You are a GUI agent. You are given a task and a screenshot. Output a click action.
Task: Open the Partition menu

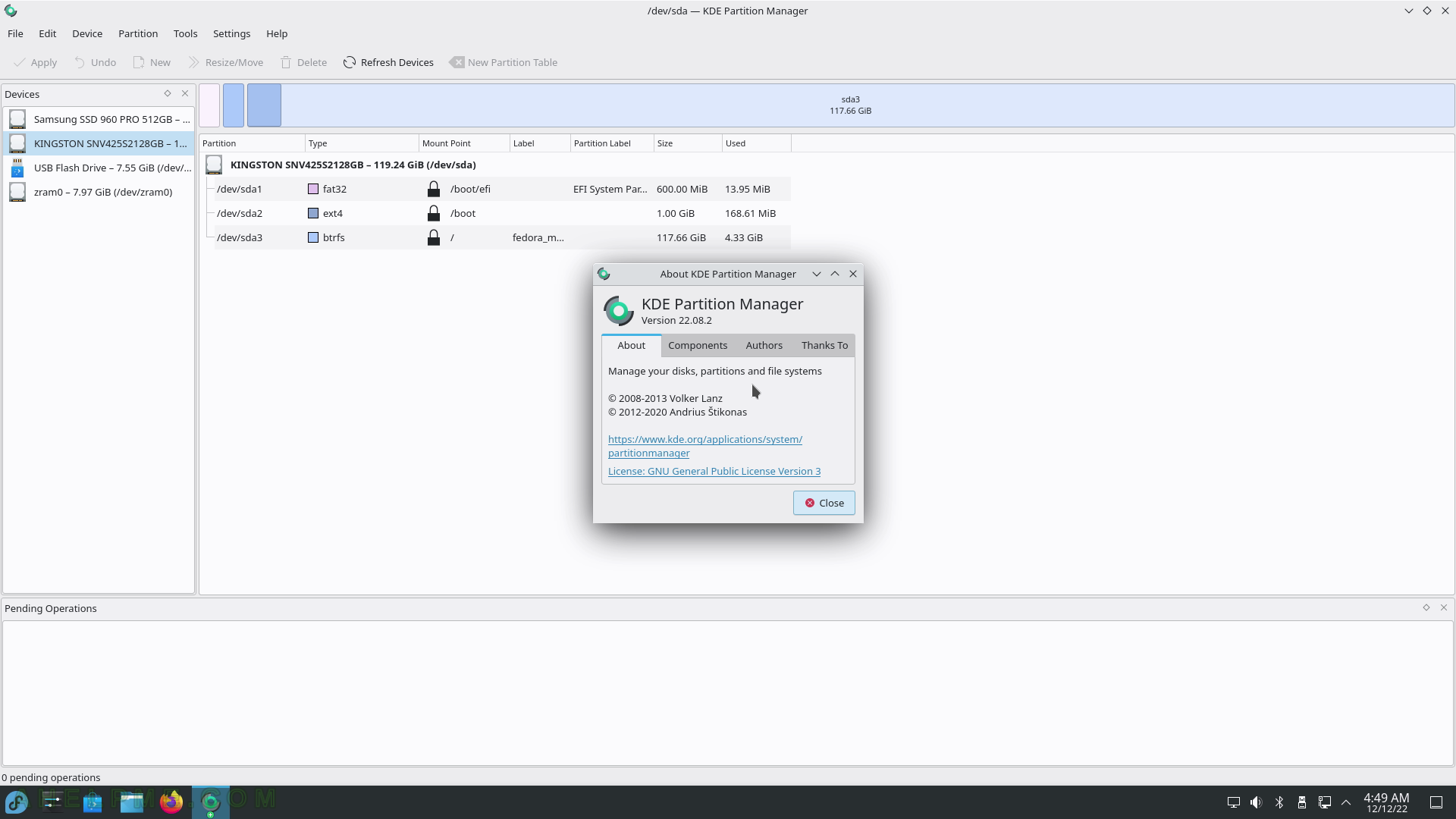(138, 33)
